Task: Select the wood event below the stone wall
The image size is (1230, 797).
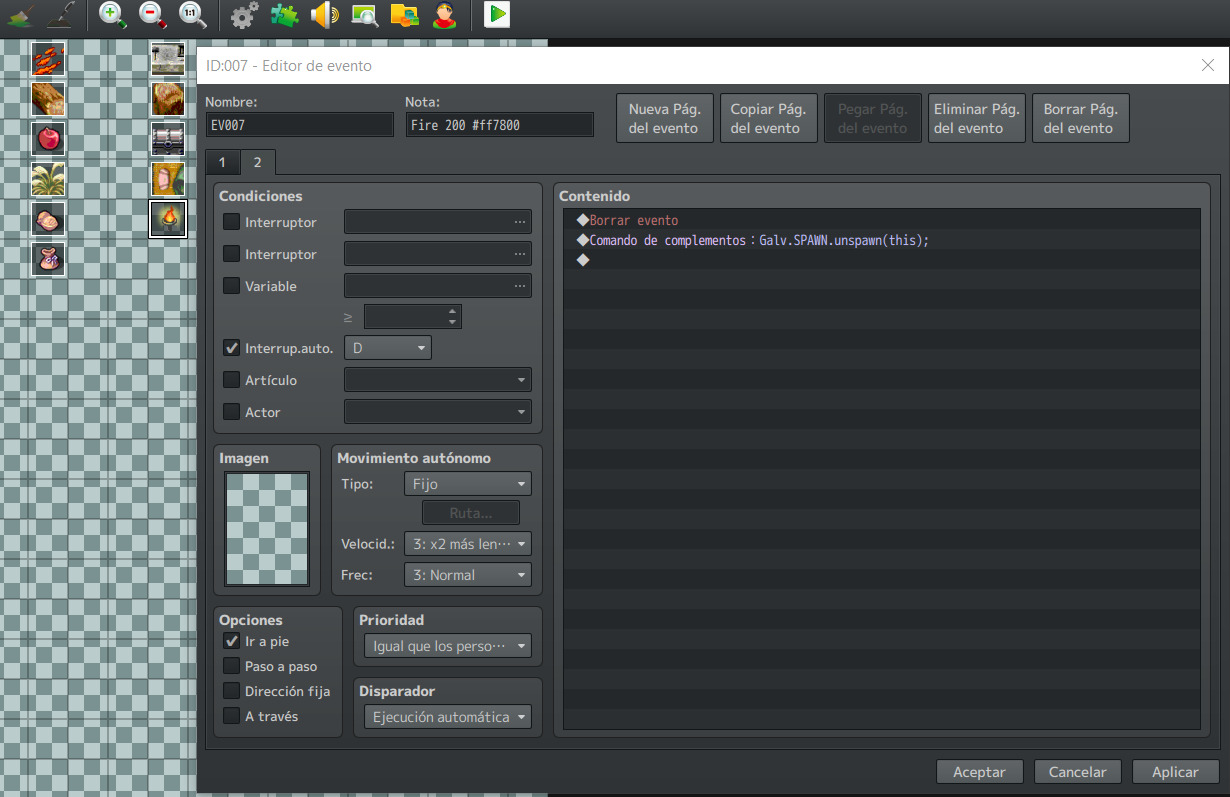Action: pyautogui.click(x=168, y=99)
